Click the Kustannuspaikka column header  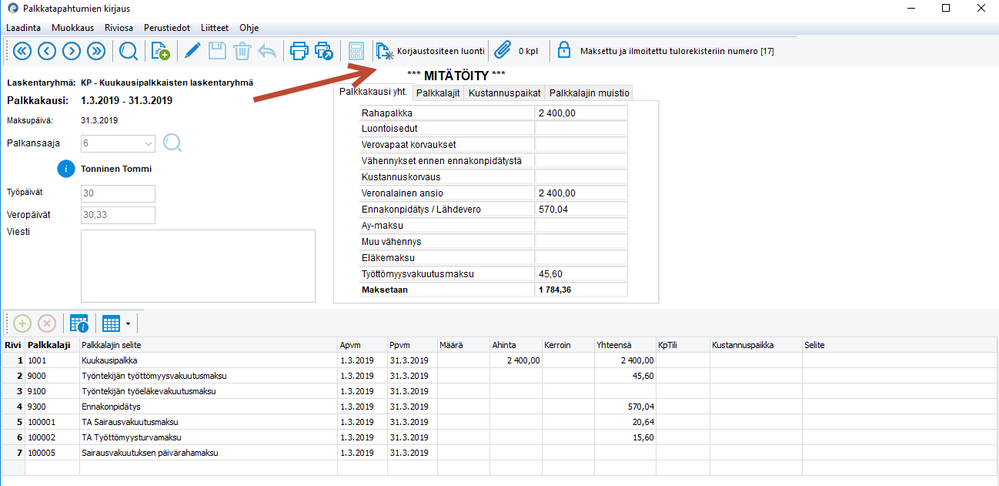point(756,345)
